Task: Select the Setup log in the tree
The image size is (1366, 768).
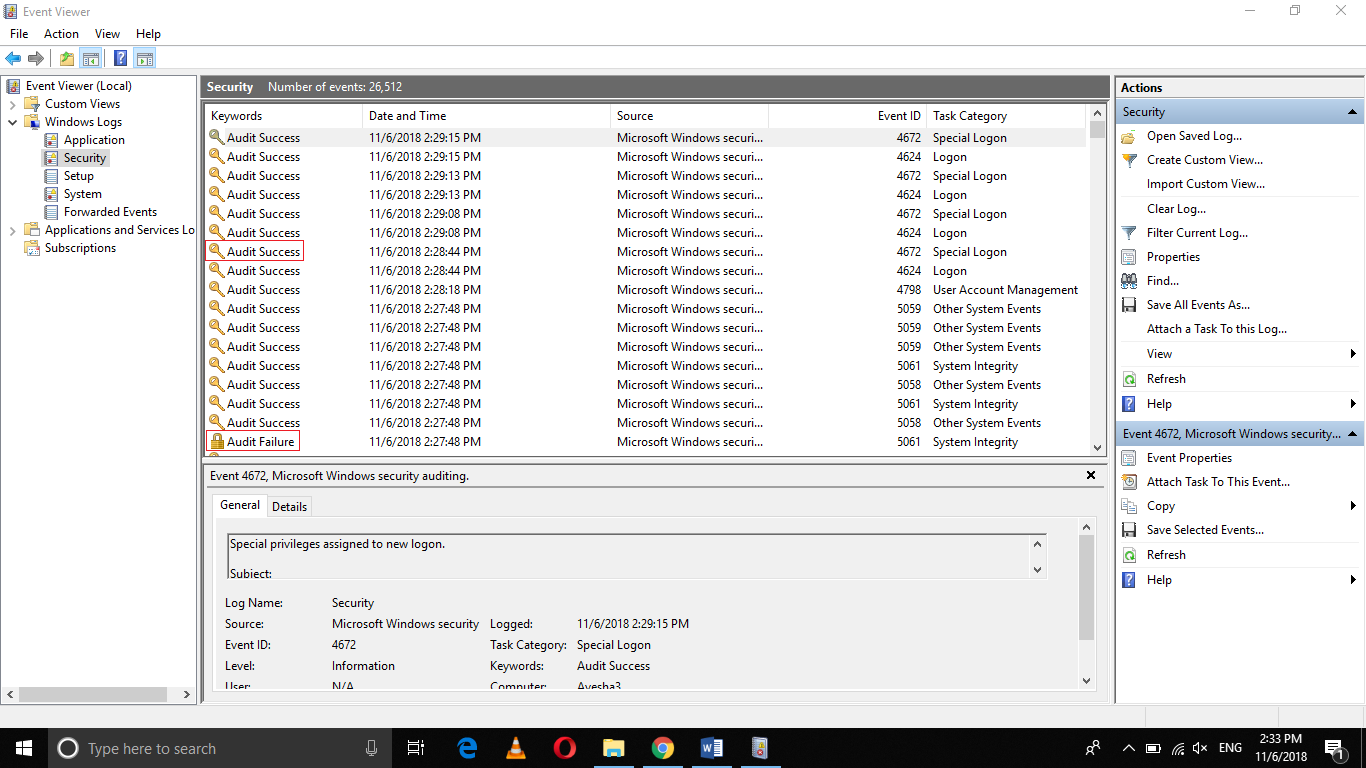Action: 79,176
